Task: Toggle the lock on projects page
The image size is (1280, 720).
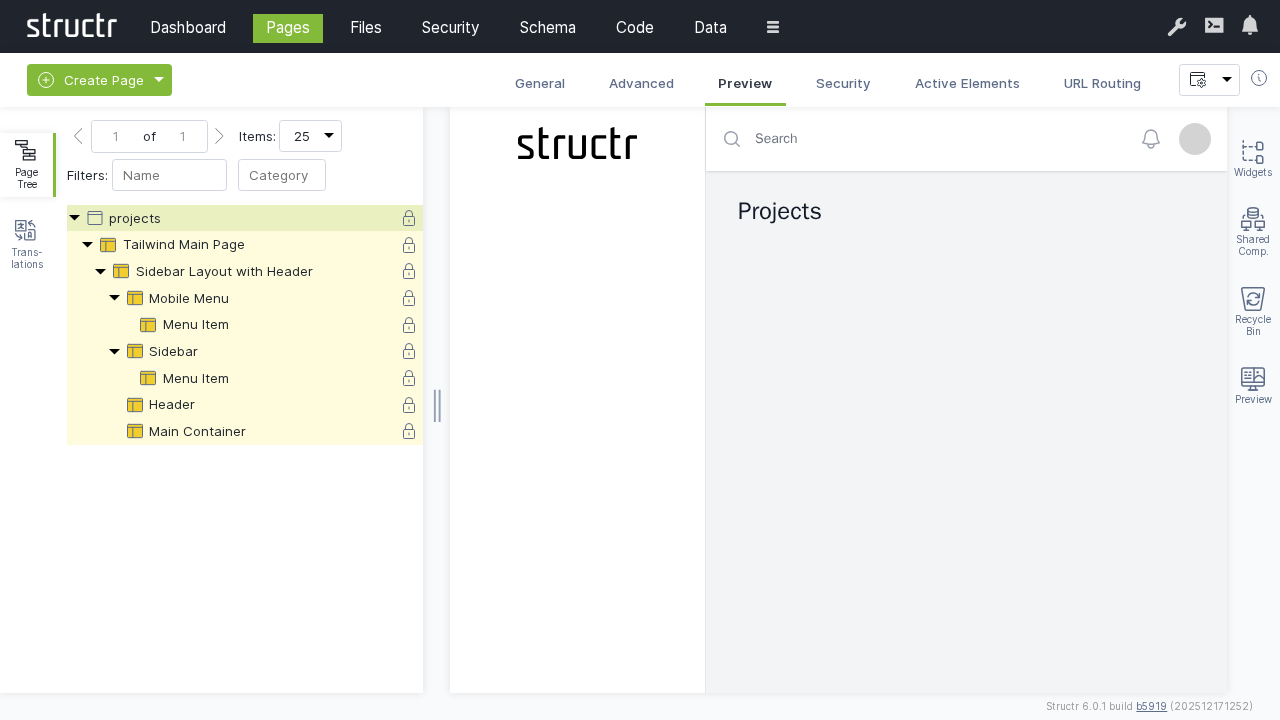Action: [x=409, y=218]
